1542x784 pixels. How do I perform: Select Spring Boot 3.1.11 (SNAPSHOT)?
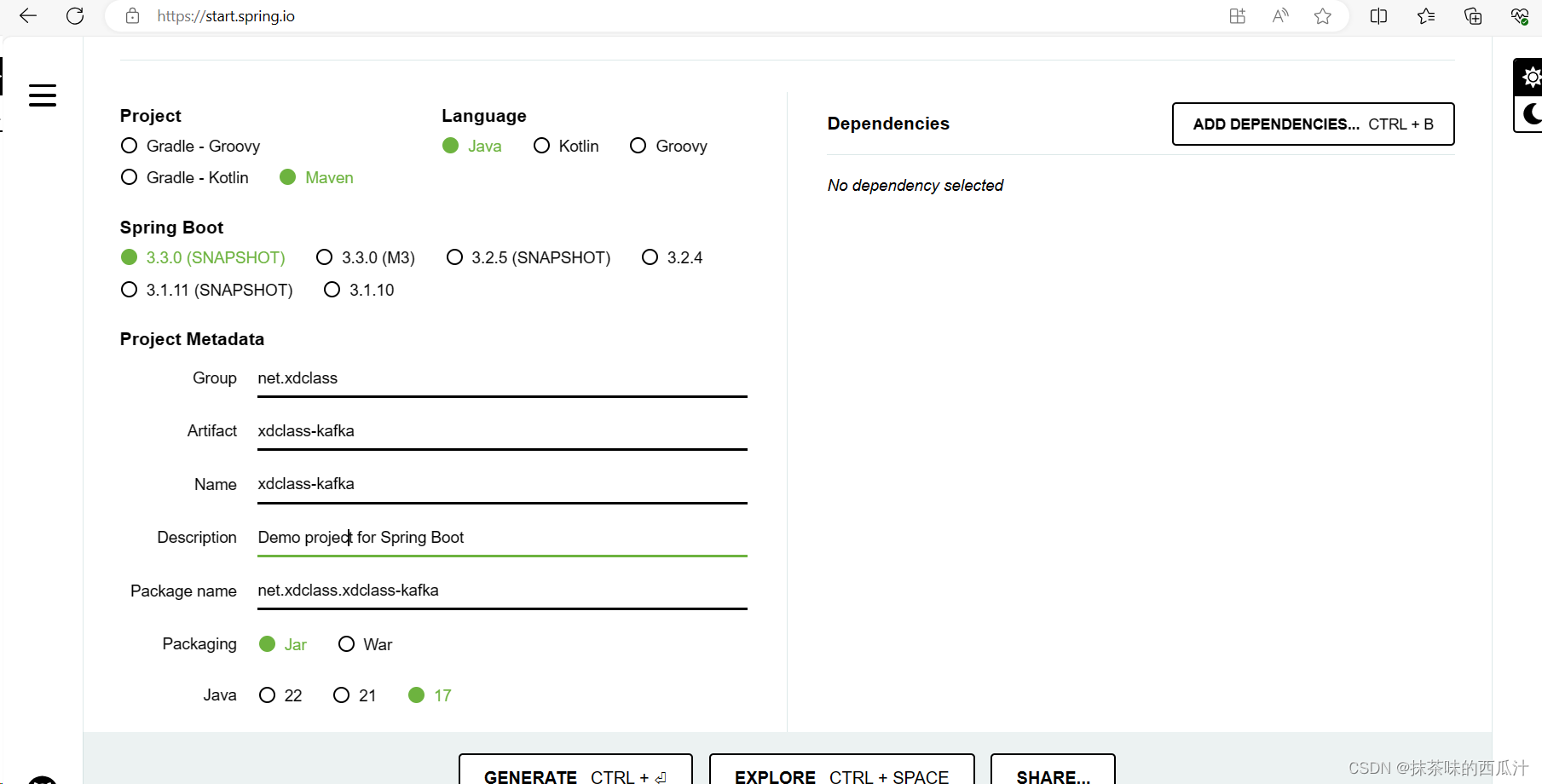click(x=206, y=290)
